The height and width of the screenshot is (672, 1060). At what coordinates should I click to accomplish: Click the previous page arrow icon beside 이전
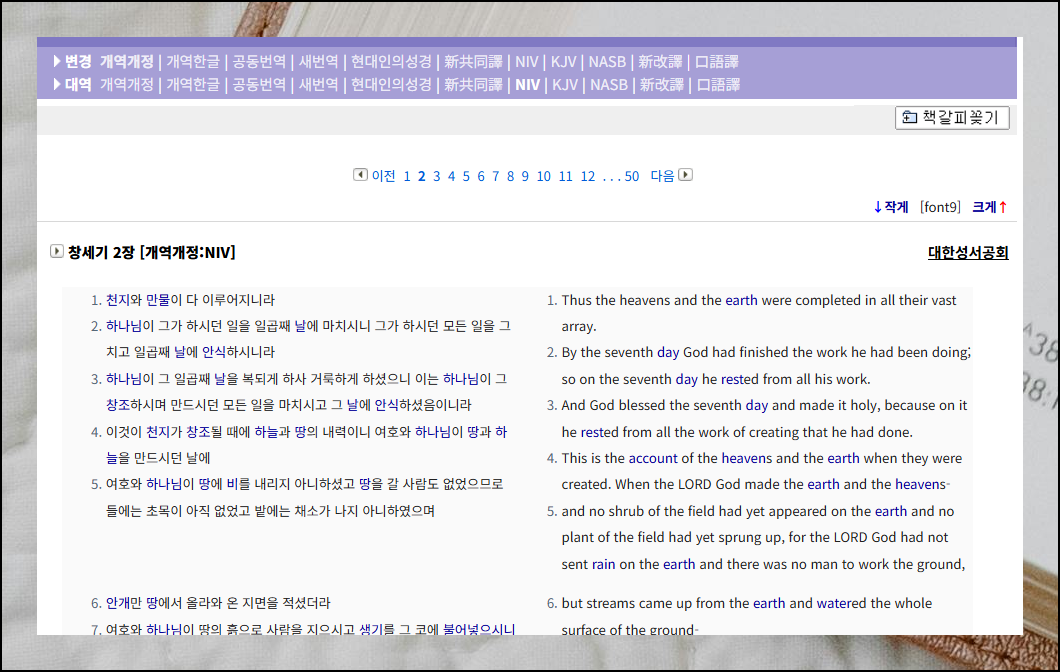click(360, 174)
